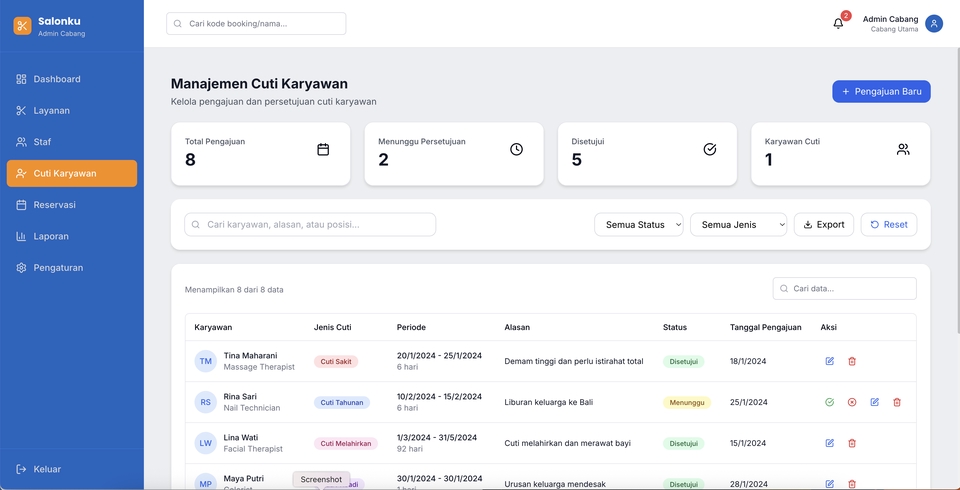Approve Rina Sari's leave with checkmark icon
The width and height of the screenshot is (960, 490).
tap(830, 402)
